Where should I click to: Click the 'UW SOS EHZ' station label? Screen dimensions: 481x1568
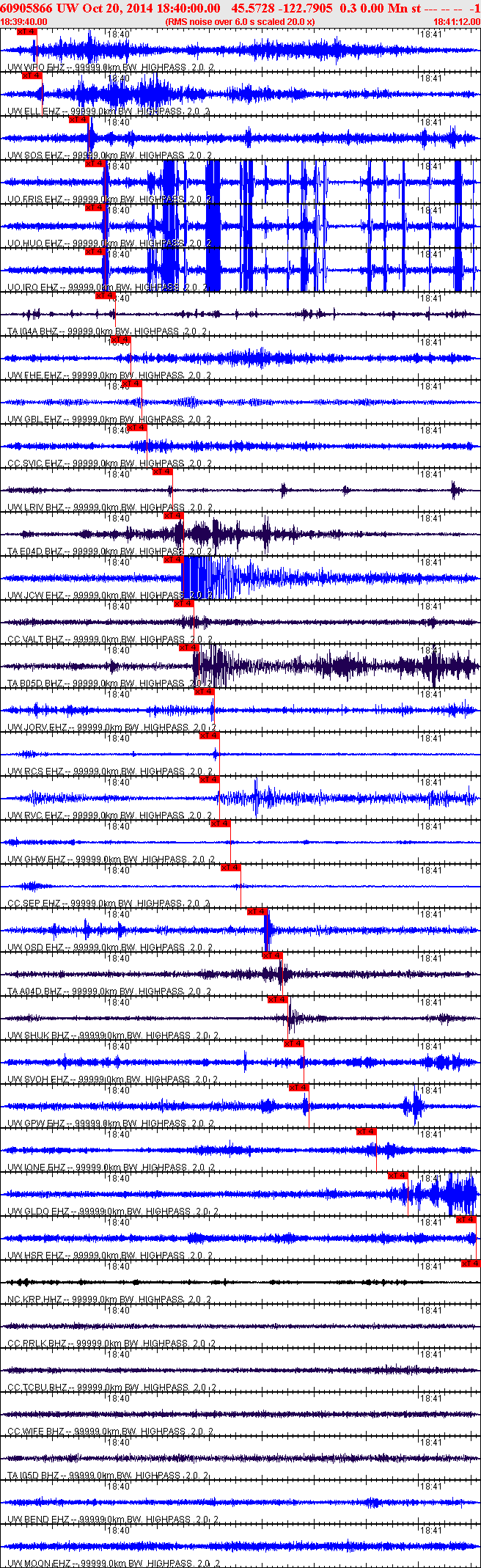tap(35, 155)
